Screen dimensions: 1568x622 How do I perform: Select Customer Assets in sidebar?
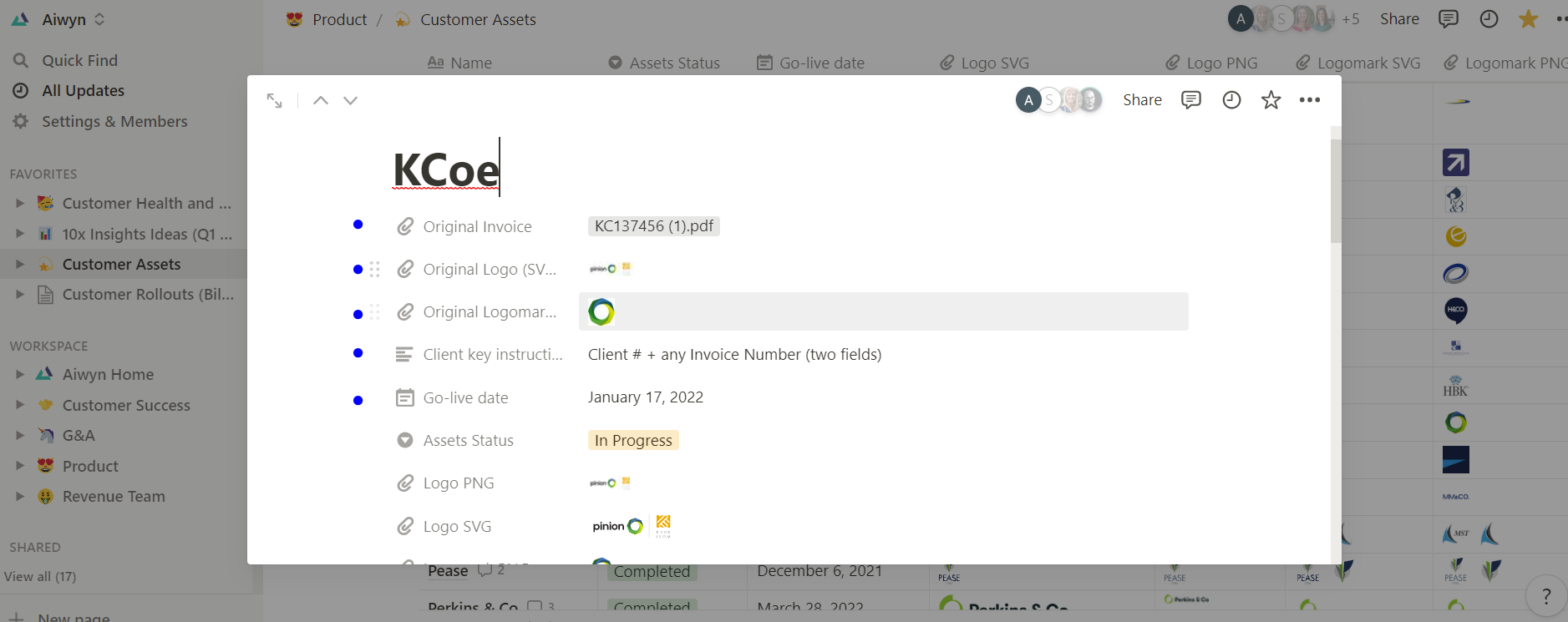pos(122,264)
